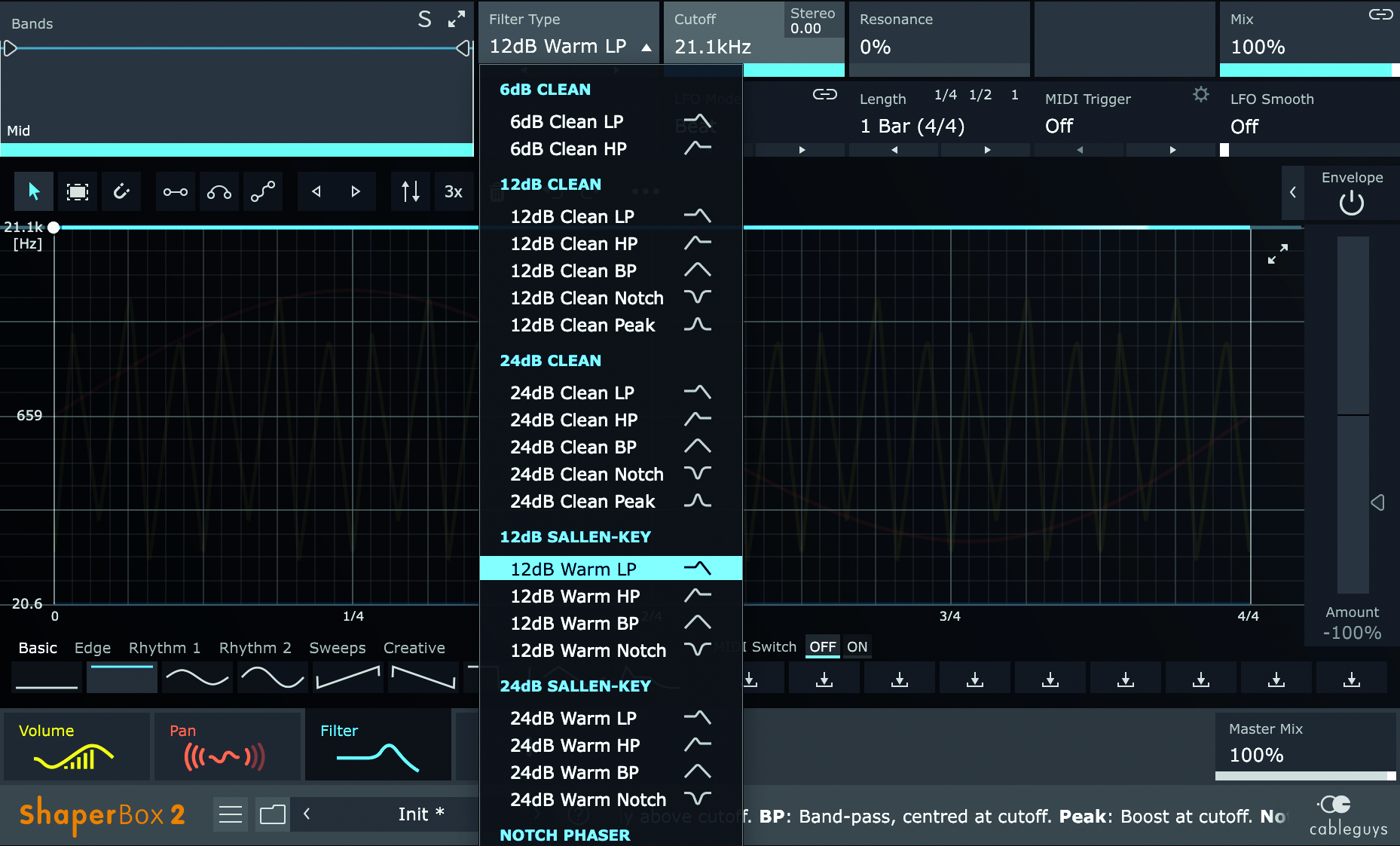Viewport: 1400px width, 846px height.
Task: Switch to the Rhythm 2 tab
Action: (x=255, y=648)
